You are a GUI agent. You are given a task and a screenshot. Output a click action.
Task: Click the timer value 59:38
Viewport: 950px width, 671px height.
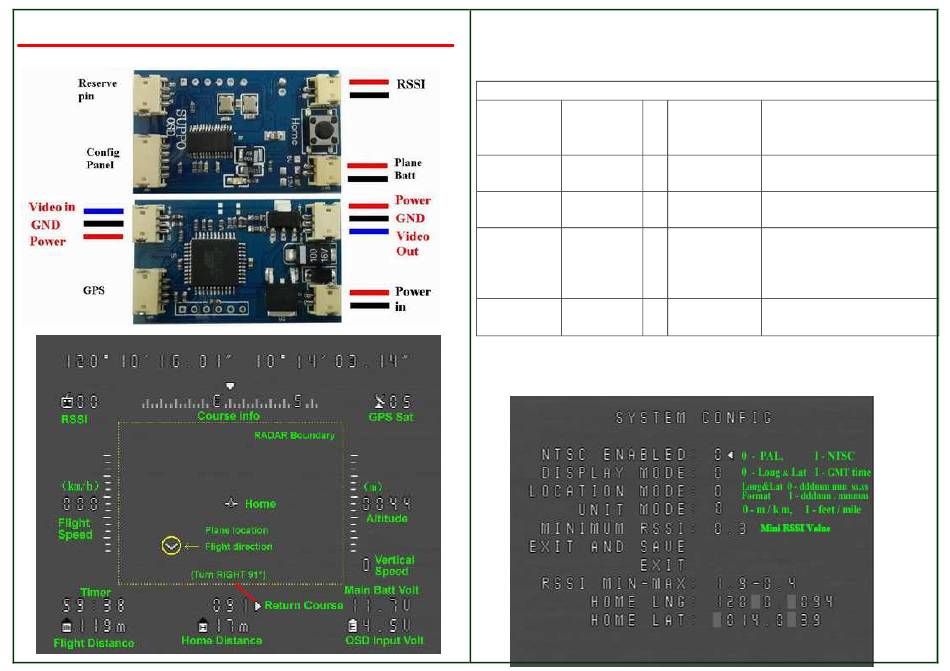click(x=94, y=606)
